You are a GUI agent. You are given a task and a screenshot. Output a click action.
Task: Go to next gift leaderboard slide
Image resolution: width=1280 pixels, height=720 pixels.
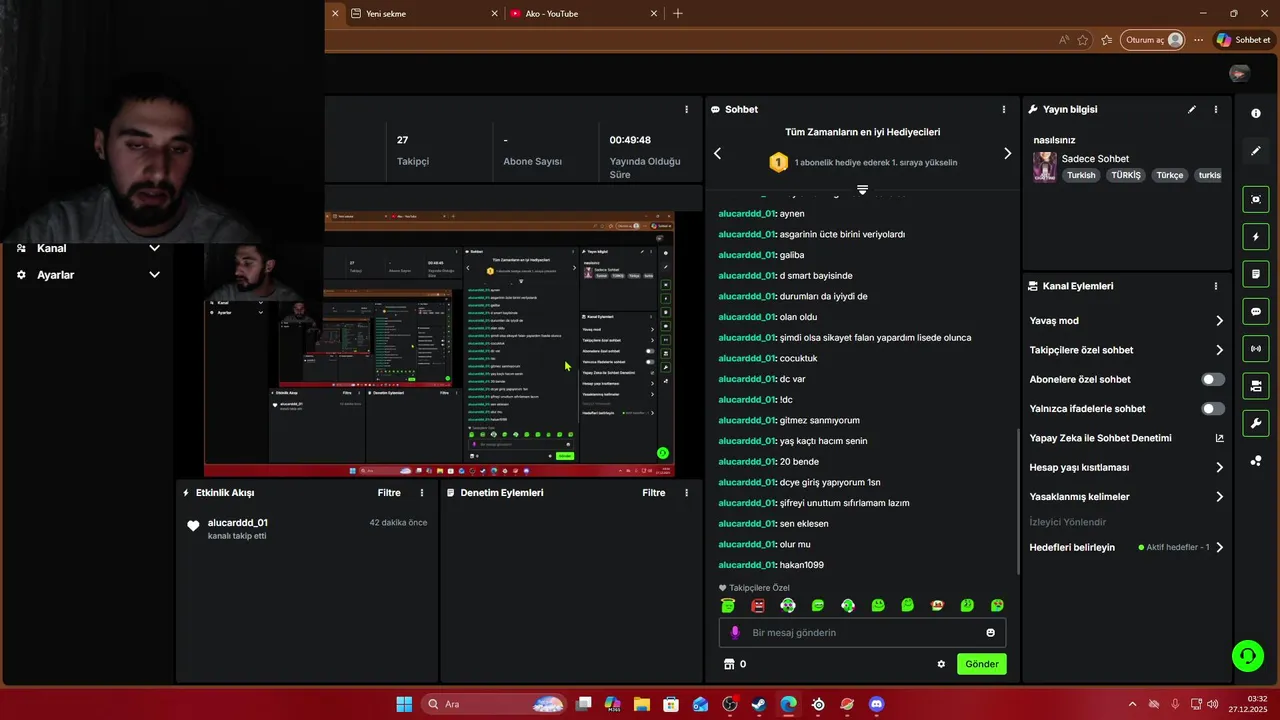[x=1007, y=153]
